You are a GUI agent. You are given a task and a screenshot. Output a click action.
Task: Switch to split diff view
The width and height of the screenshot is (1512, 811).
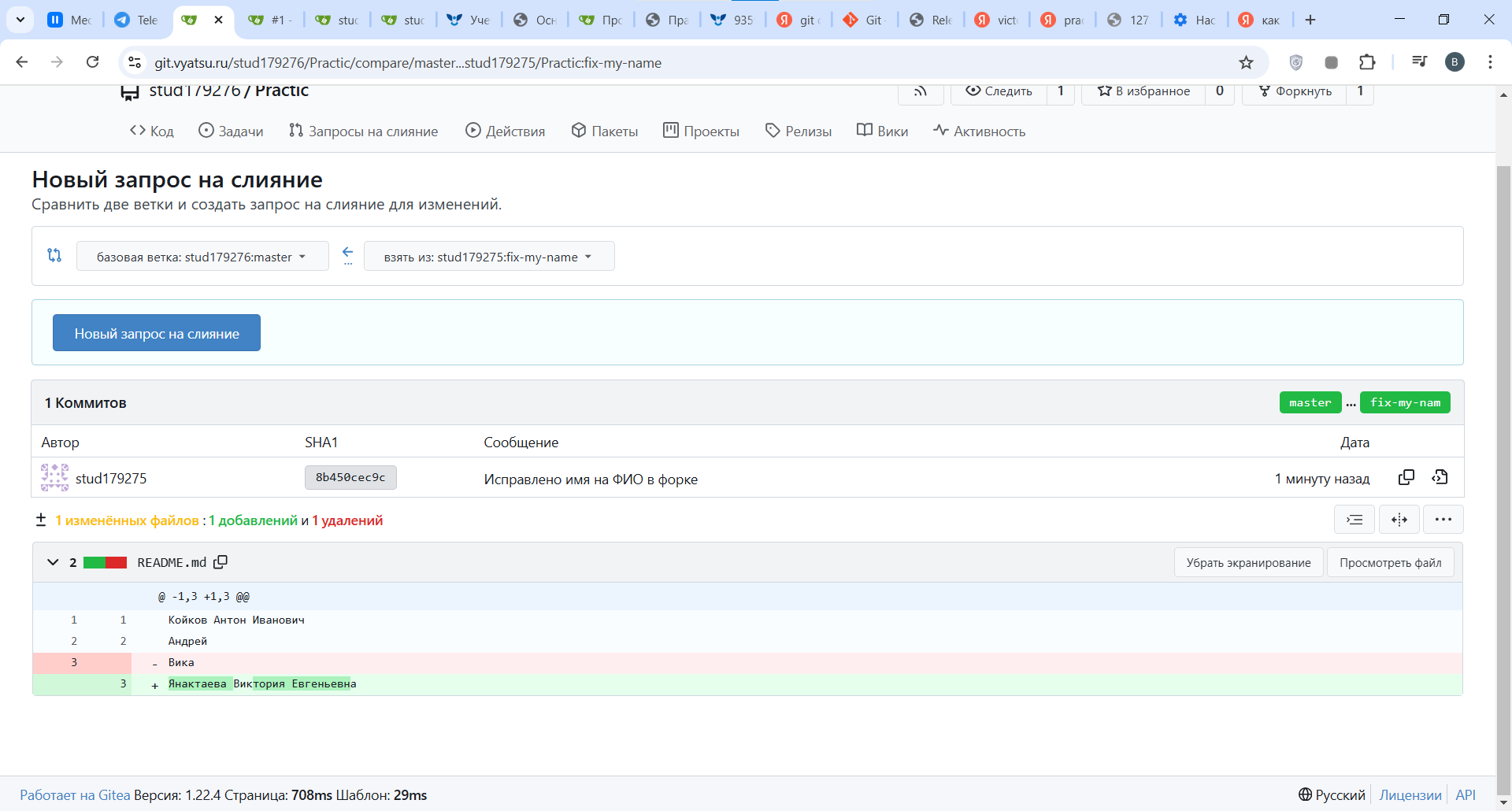[1399, 520]
